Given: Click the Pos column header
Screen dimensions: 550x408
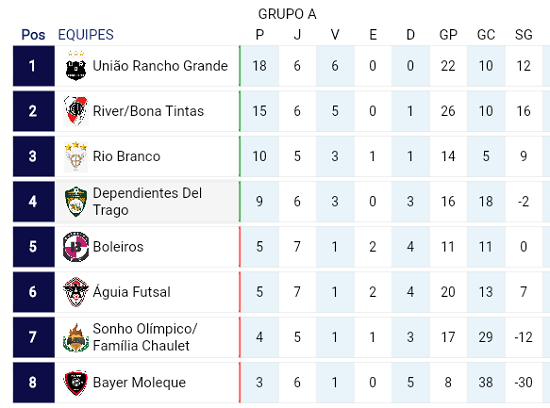Looking at the screenshot, I should (x=33, y=35).
